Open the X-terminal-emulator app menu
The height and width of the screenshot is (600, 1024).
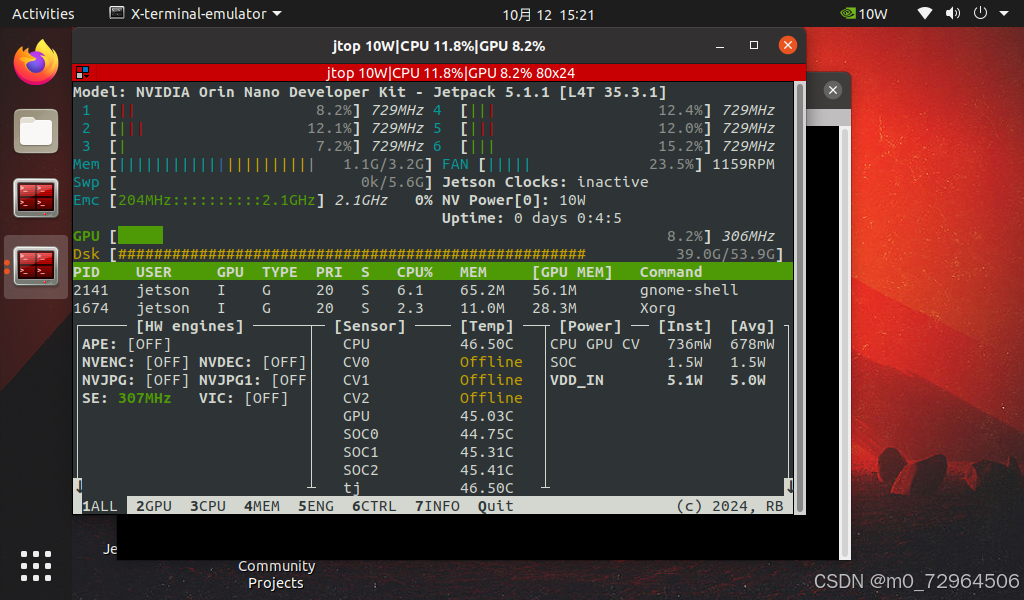coord(195,14)
